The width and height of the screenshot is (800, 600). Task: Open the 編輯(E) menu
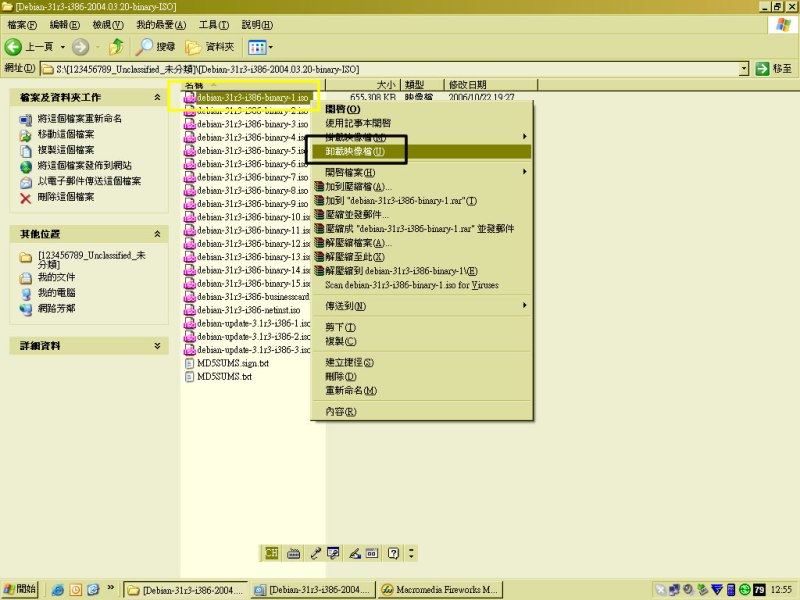click(x=64, y=24)
